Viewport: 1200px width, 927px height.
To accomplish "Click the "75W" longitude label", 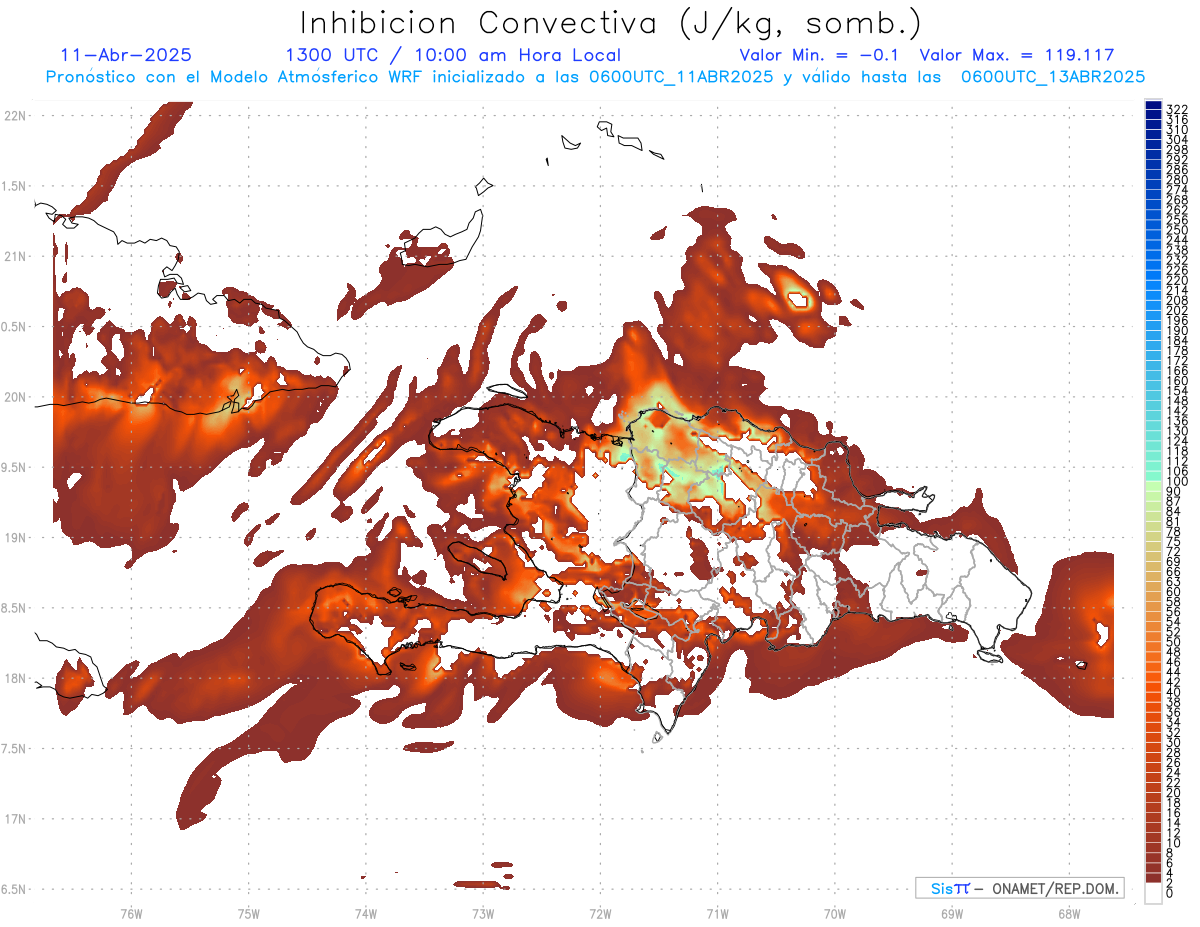I will [249, 913].
